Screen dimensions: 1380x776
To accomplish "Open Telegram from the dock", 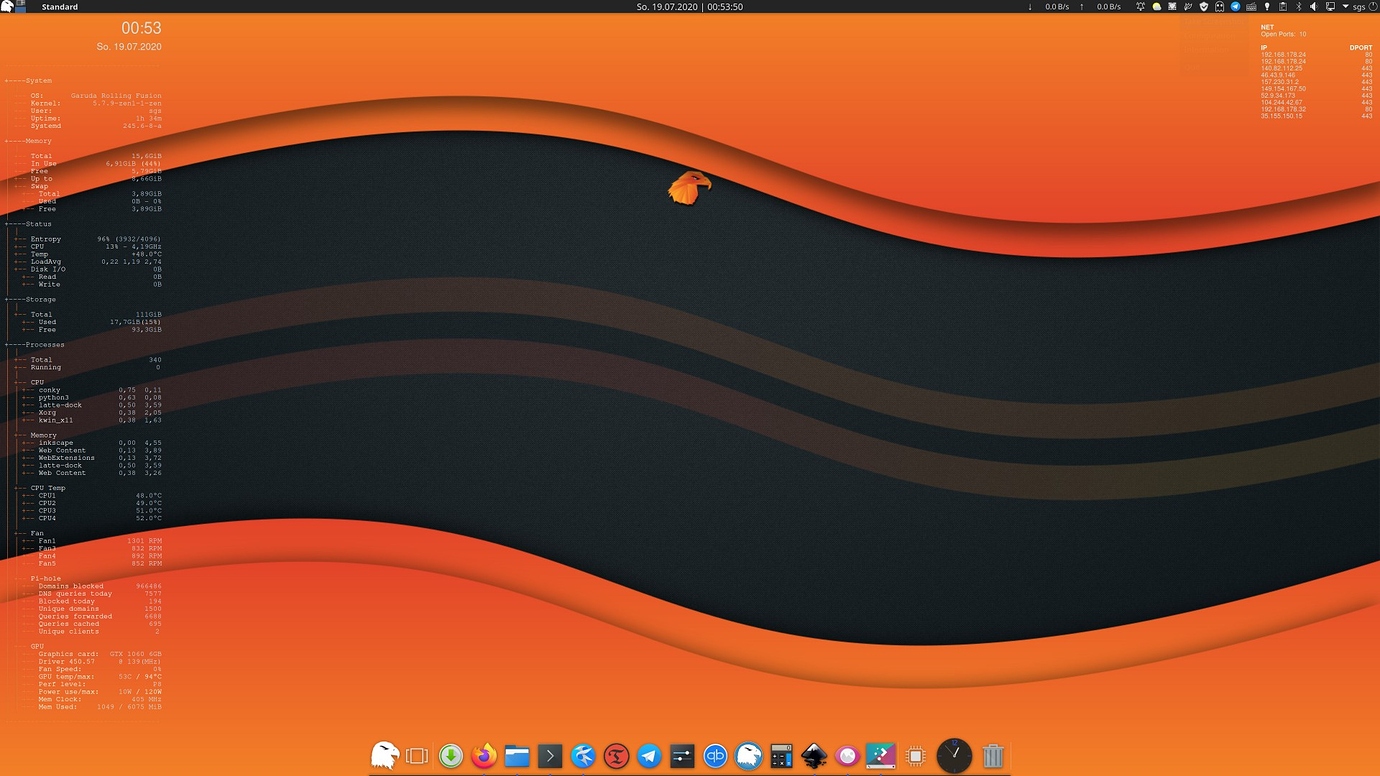I will click(649, 755).
